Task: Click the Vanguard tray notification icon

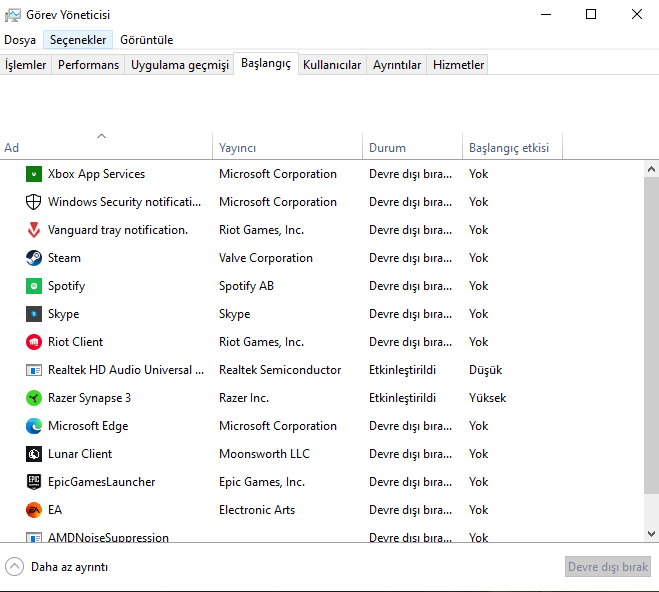Action: point(33,230)
